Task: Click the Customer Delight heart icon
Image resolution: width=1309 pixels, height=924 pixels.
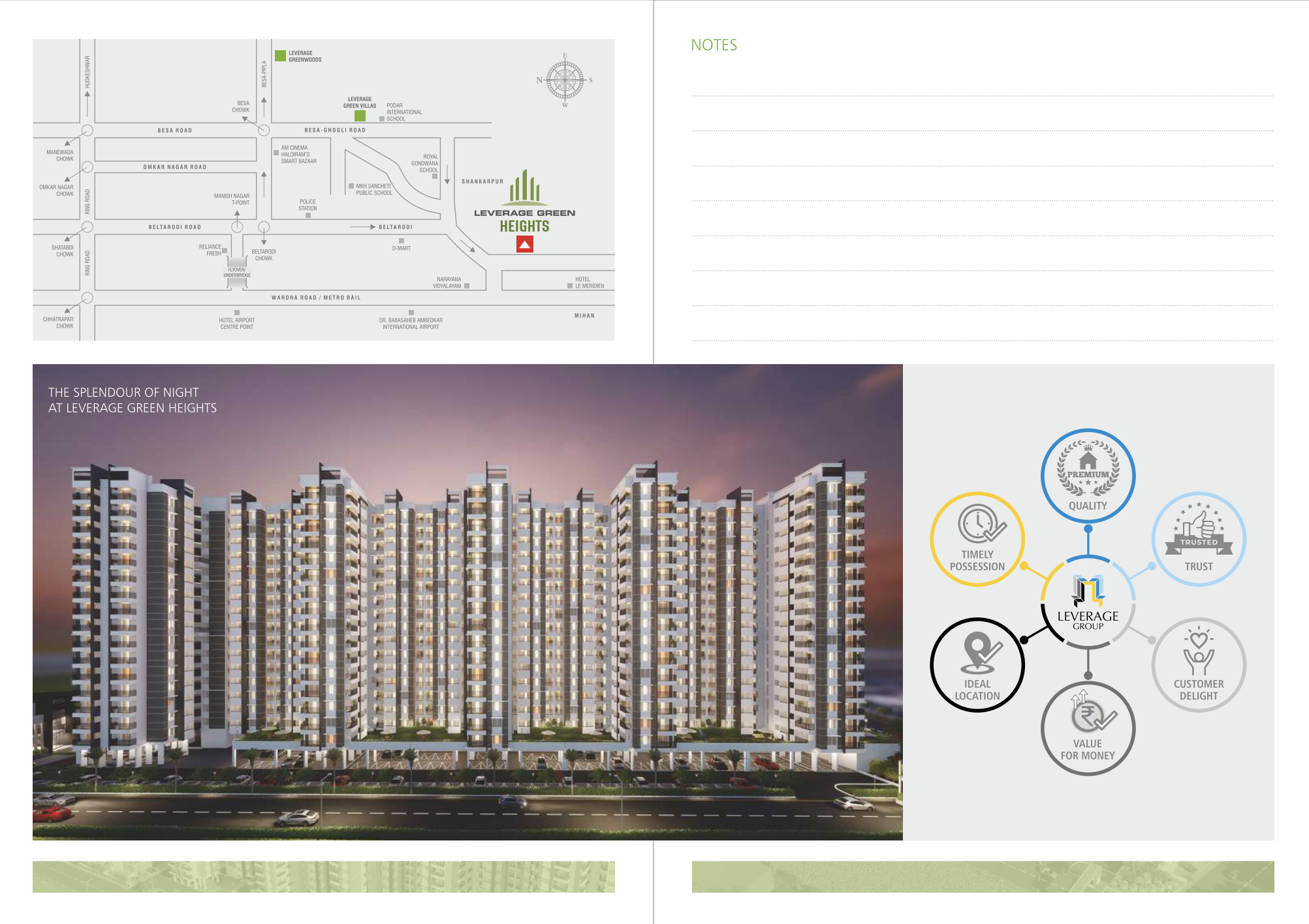Action: [1199, 652]
